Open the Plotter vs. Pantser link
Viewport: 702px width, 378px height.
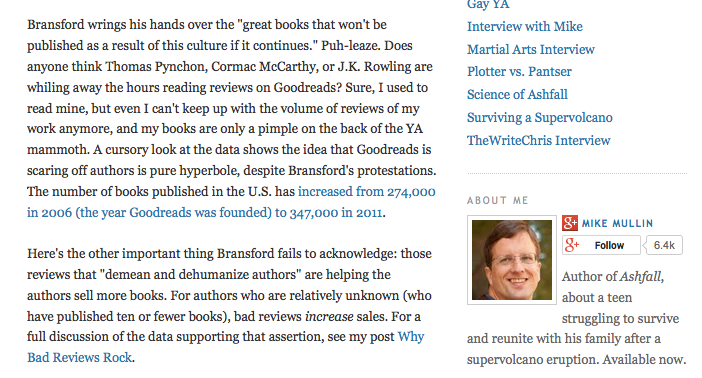pyautogui.click(x=519, y=72)
